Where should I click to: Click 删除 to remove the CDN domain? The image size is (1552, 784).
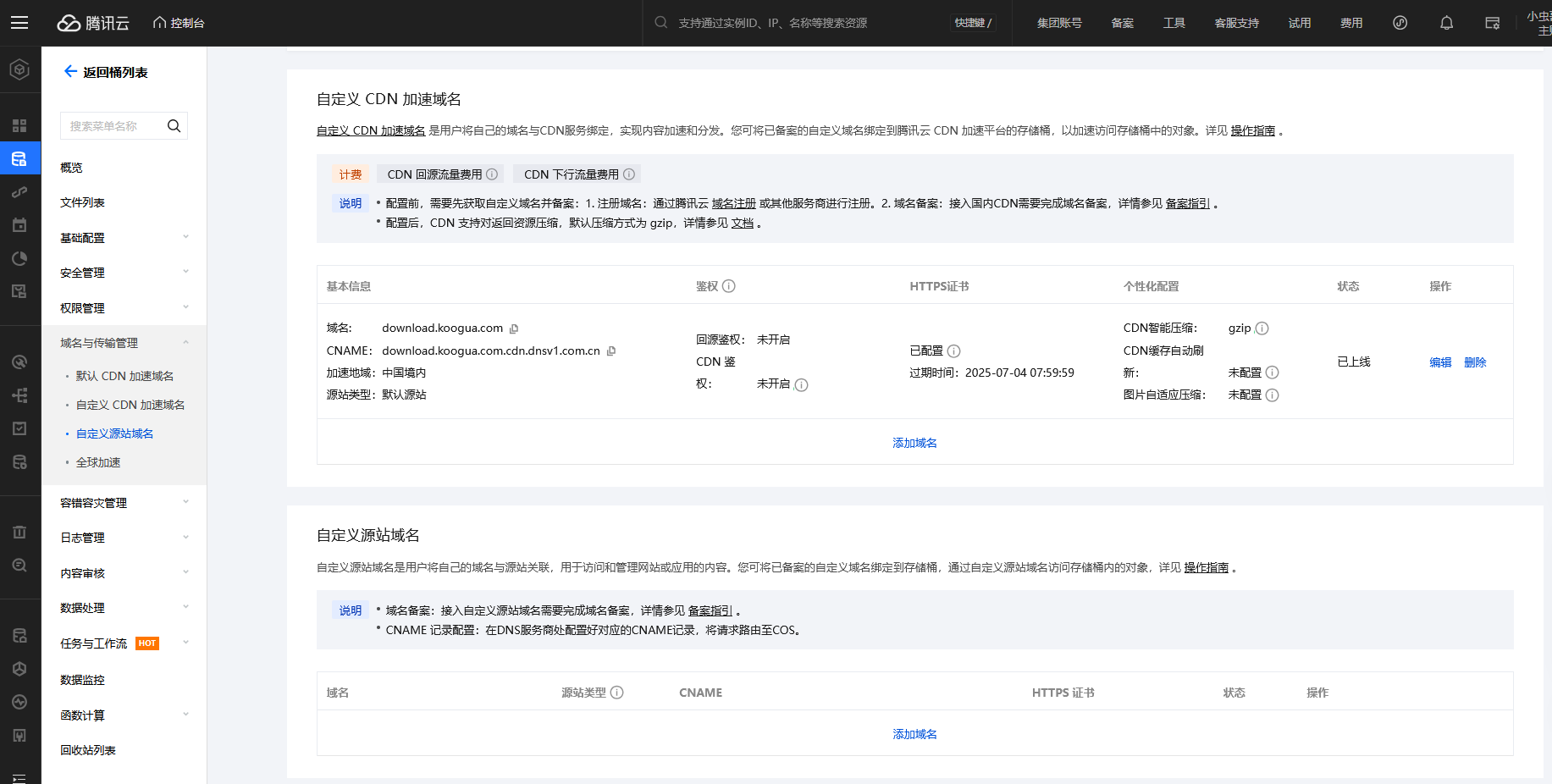[x=1475, y=362]
